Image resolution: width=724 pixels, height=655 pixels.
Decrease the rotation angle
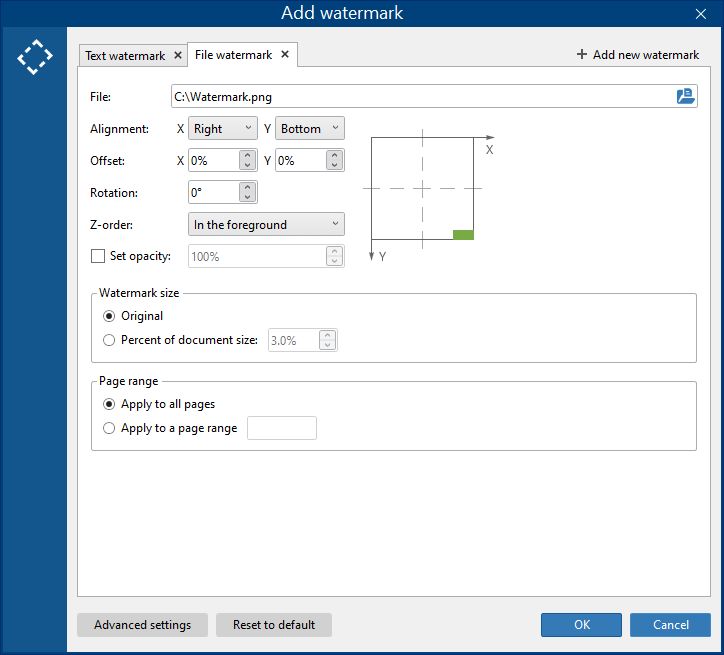pos(247,197)
